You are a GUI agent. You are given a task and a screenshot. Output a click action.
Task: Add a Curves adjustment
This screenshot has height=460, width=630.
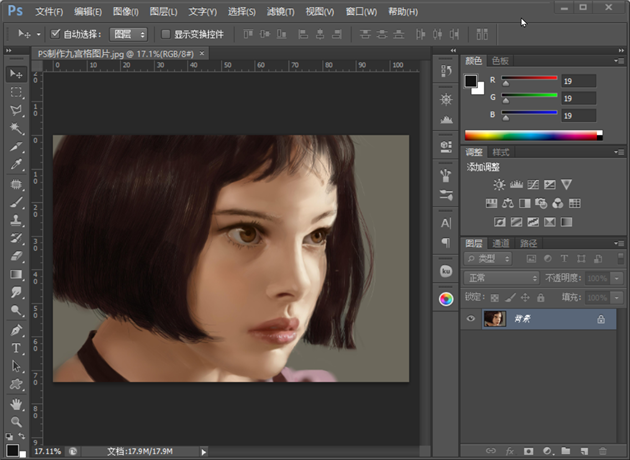533,185
